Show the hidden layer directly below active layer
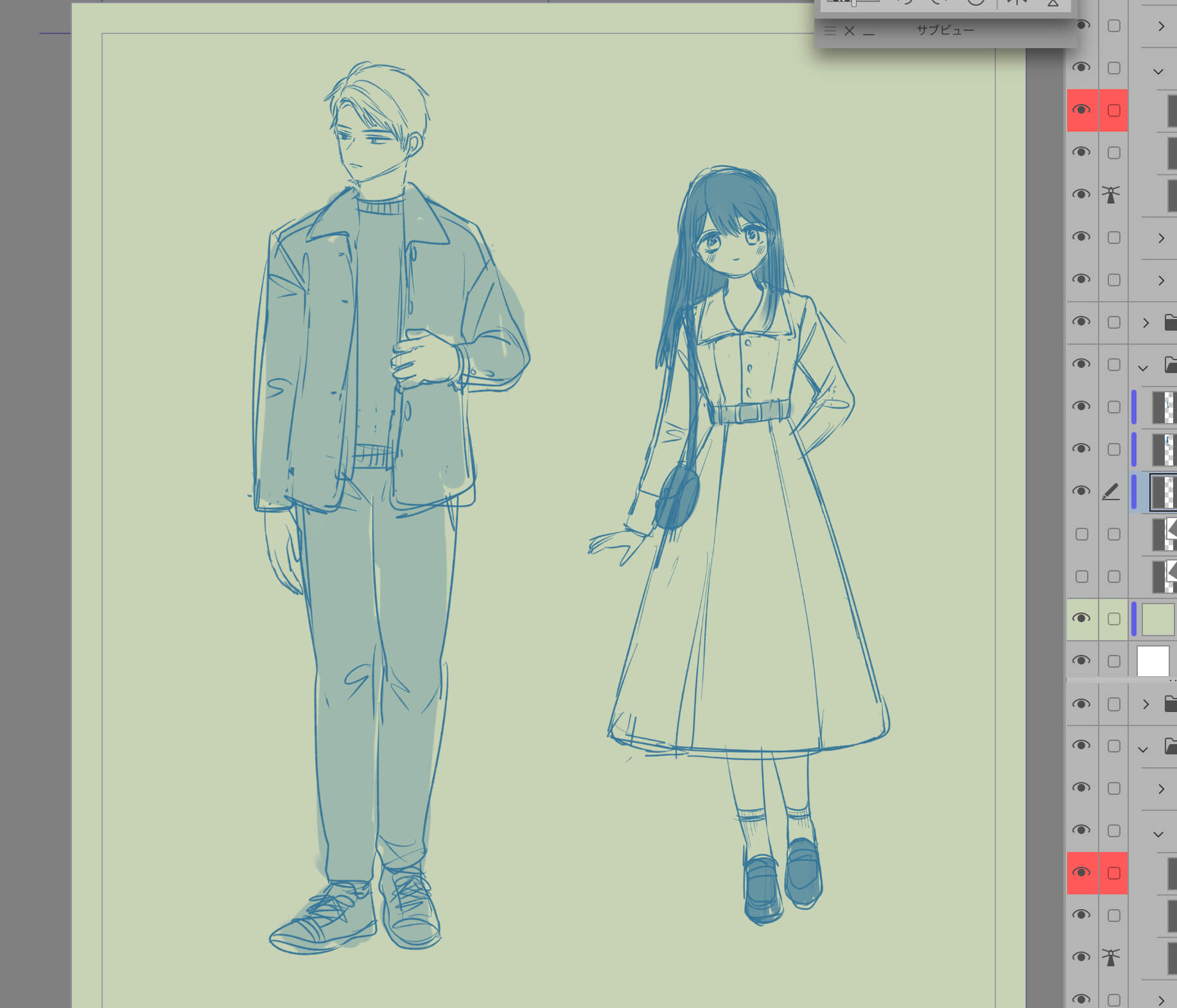This screenshot has height=1008, width=1177. pos(1082,534)
